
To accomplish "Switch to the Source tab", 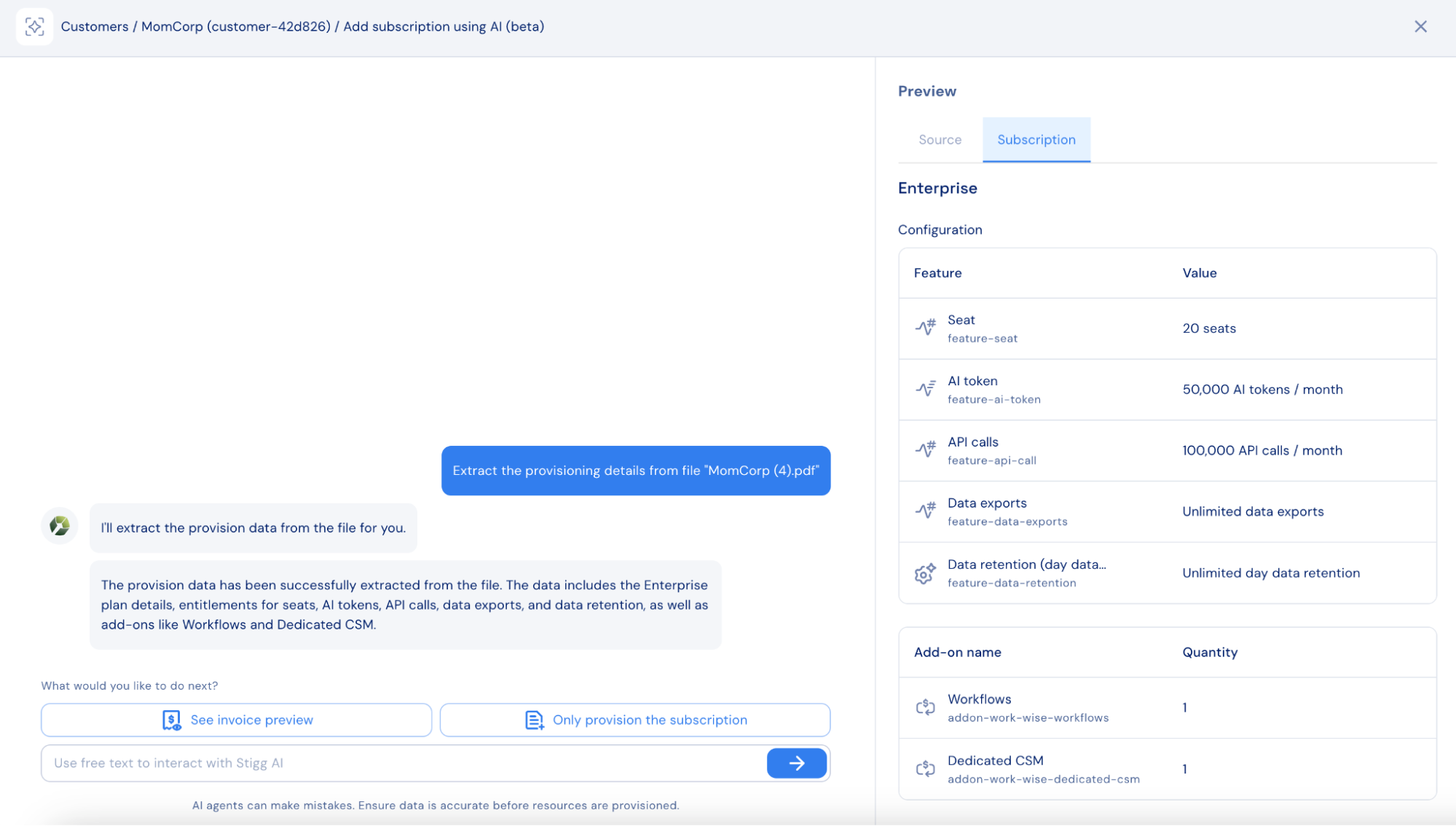I will point(940,140).
